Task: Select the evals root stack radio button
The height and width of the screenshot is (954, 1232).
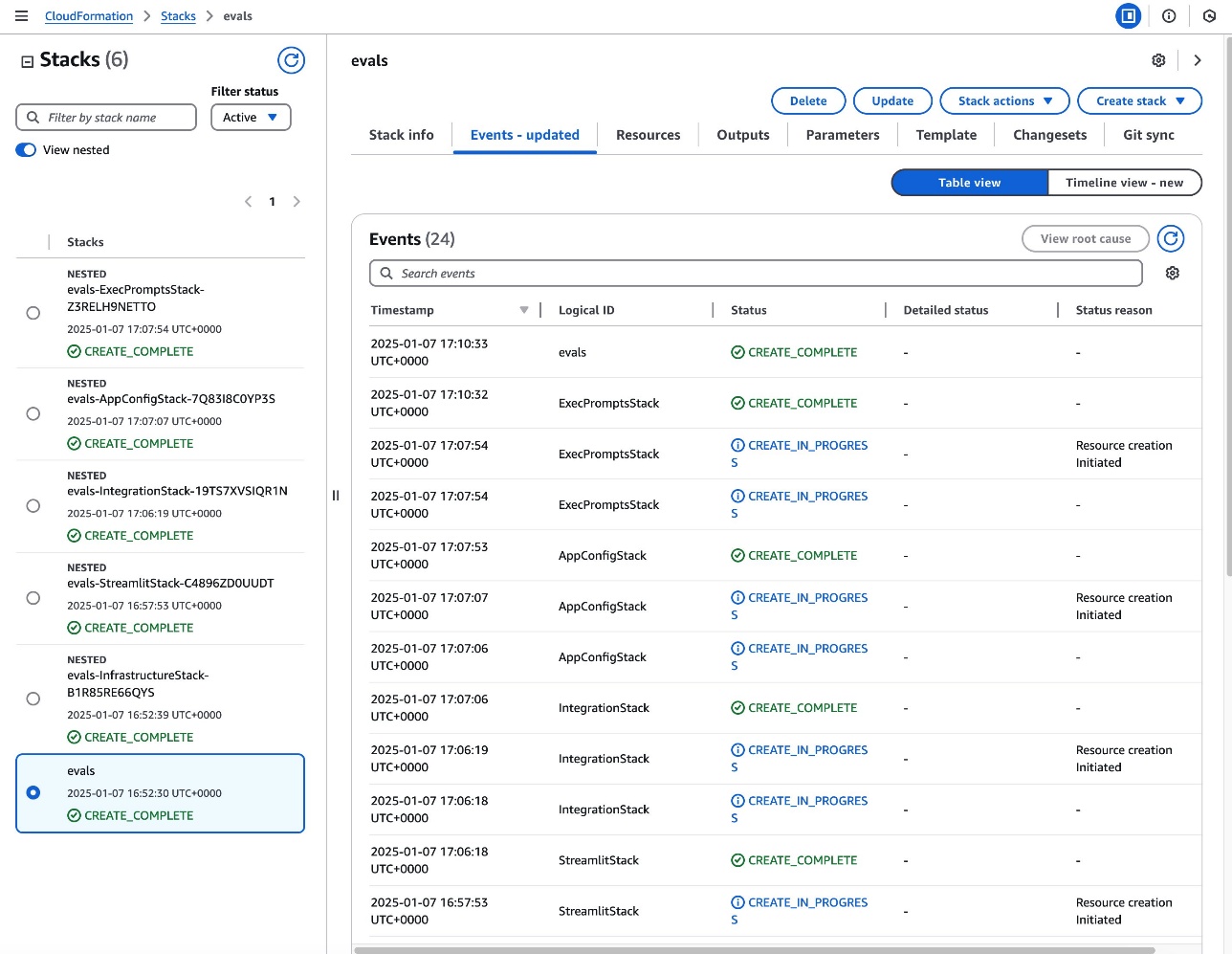Action: coord(33,792)
